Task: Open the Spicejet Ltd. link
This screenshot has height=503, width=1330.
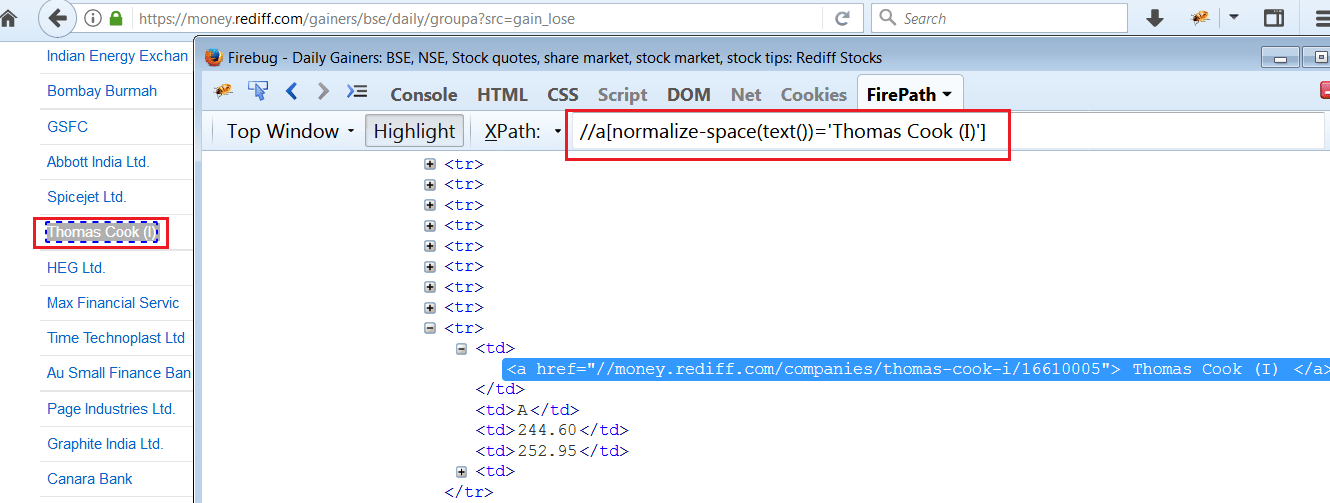Action: tap(87, 197)
